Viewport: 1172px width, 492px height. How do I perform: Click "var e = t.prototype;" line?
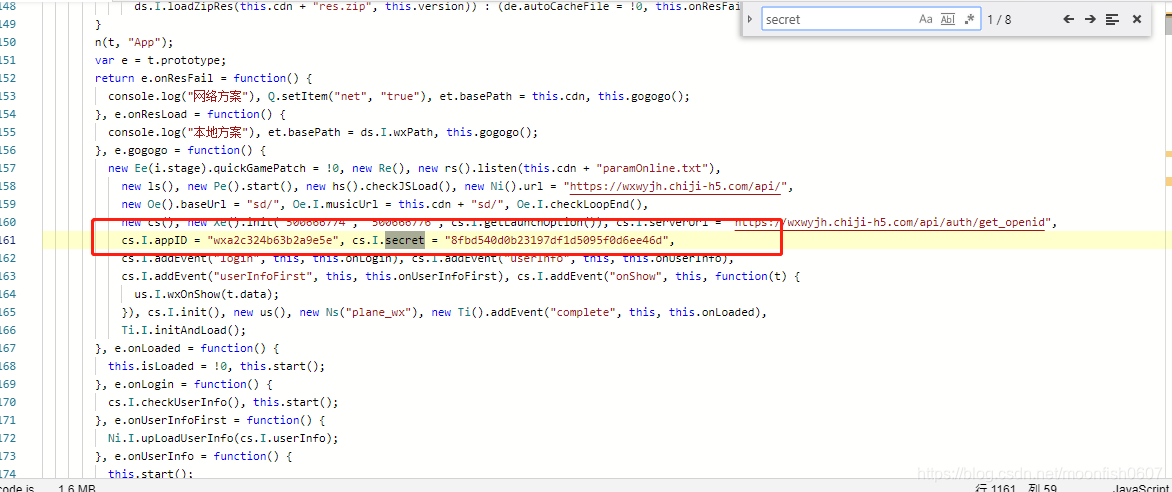161,61
